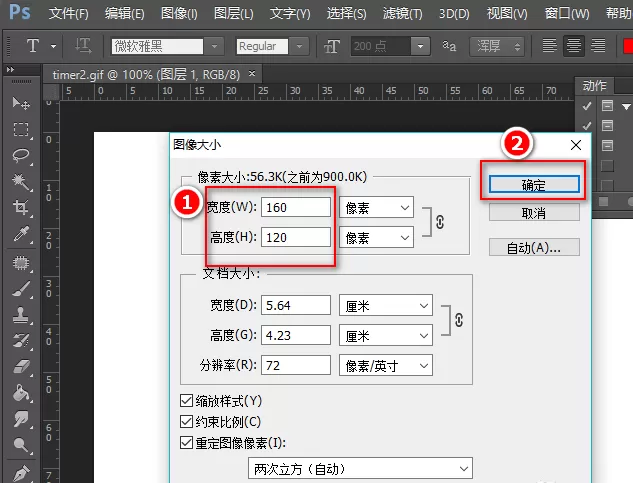Select the Eraser tool
Screen dimensions: 633x483
click(x=21, y=367)
